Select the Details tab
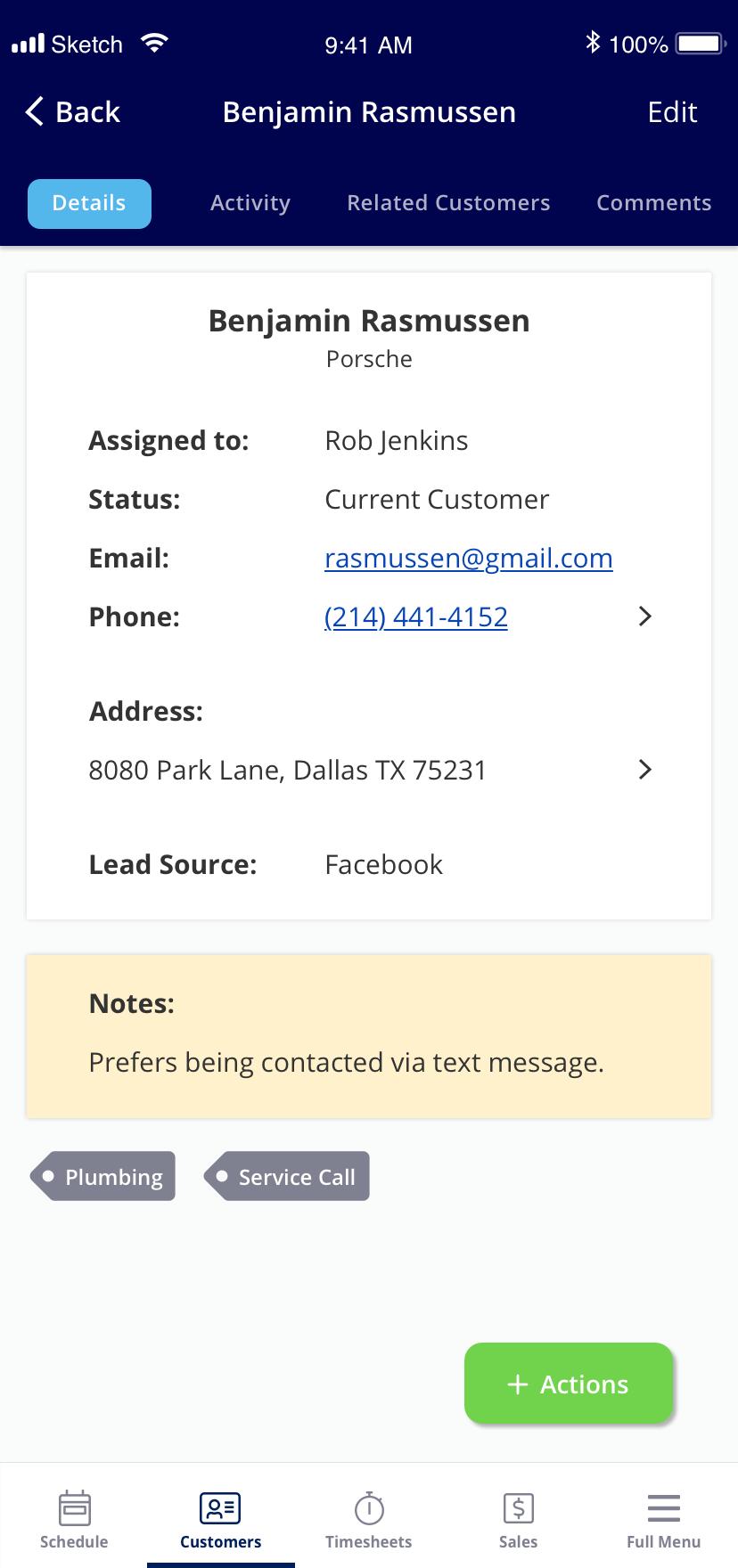 pos(89,204)
